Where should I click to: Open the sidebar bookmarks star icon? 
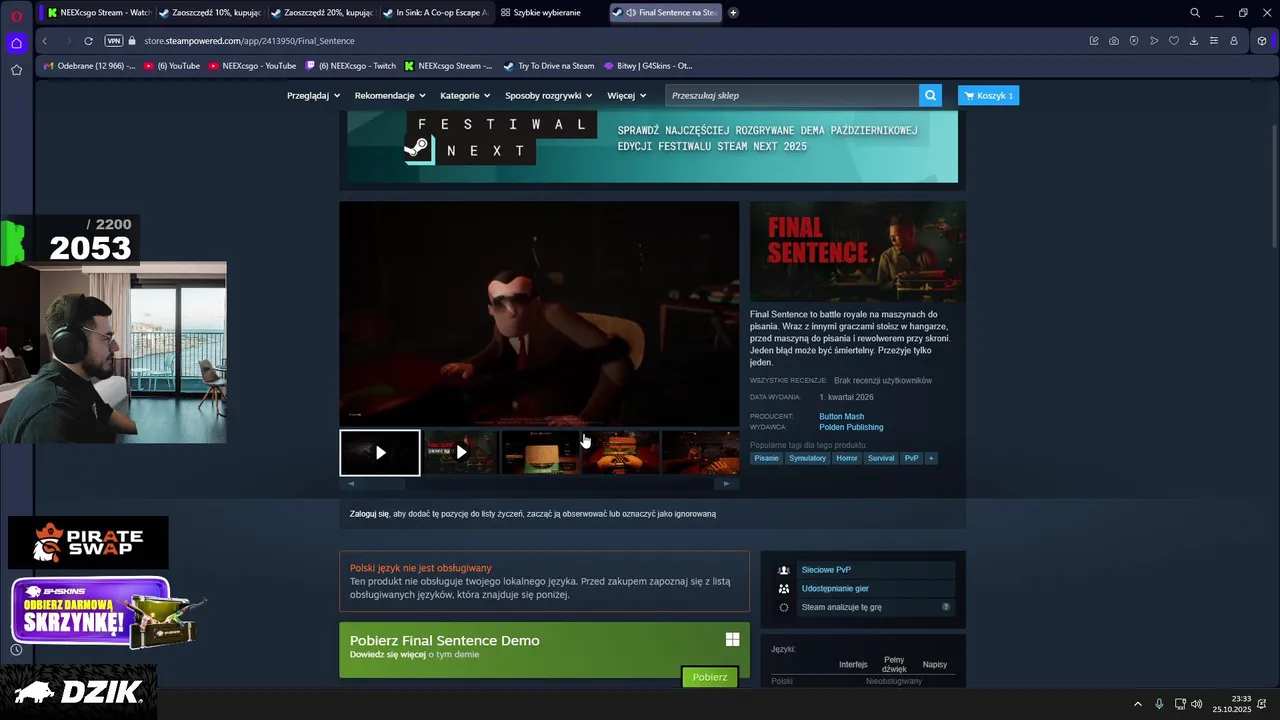coord(16,70)
